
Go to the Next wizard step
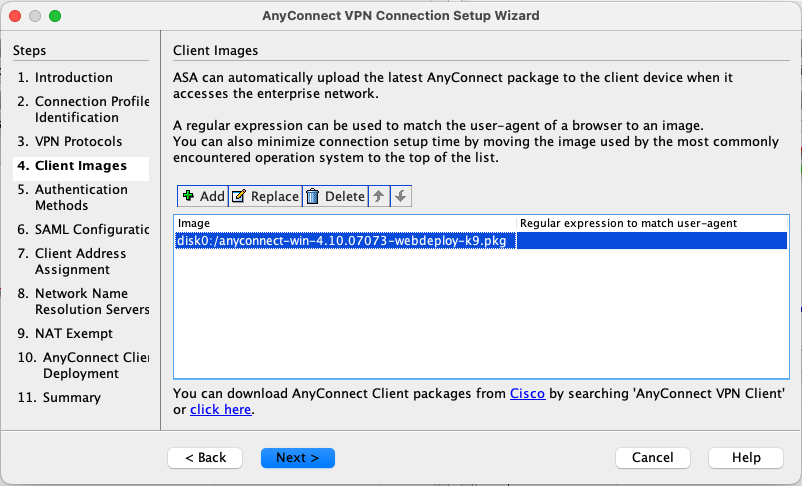297,457
